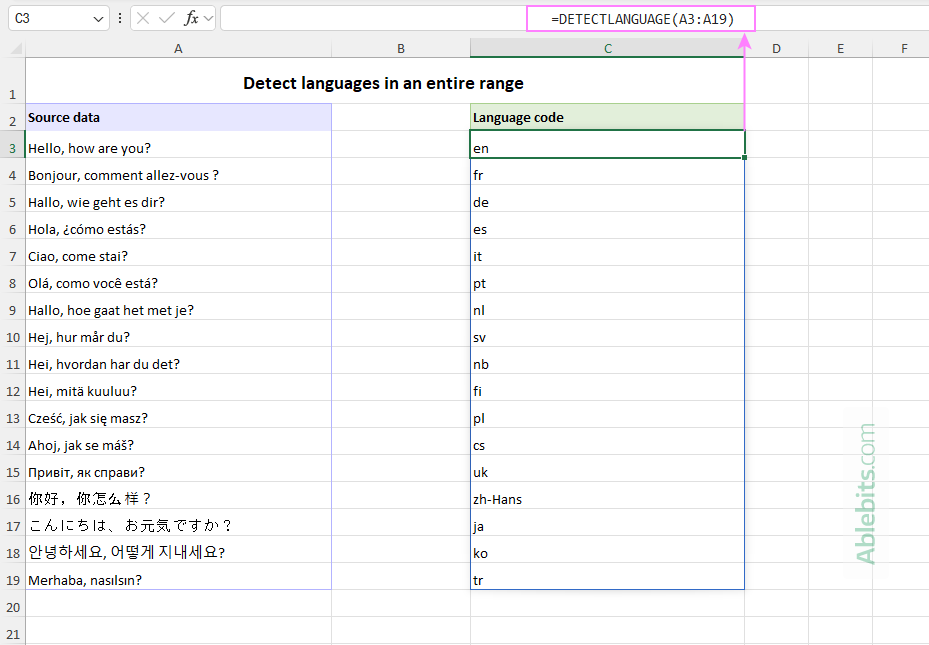
Task: Select the Japanese greeting cell in row 17
Action: [178, 522]
